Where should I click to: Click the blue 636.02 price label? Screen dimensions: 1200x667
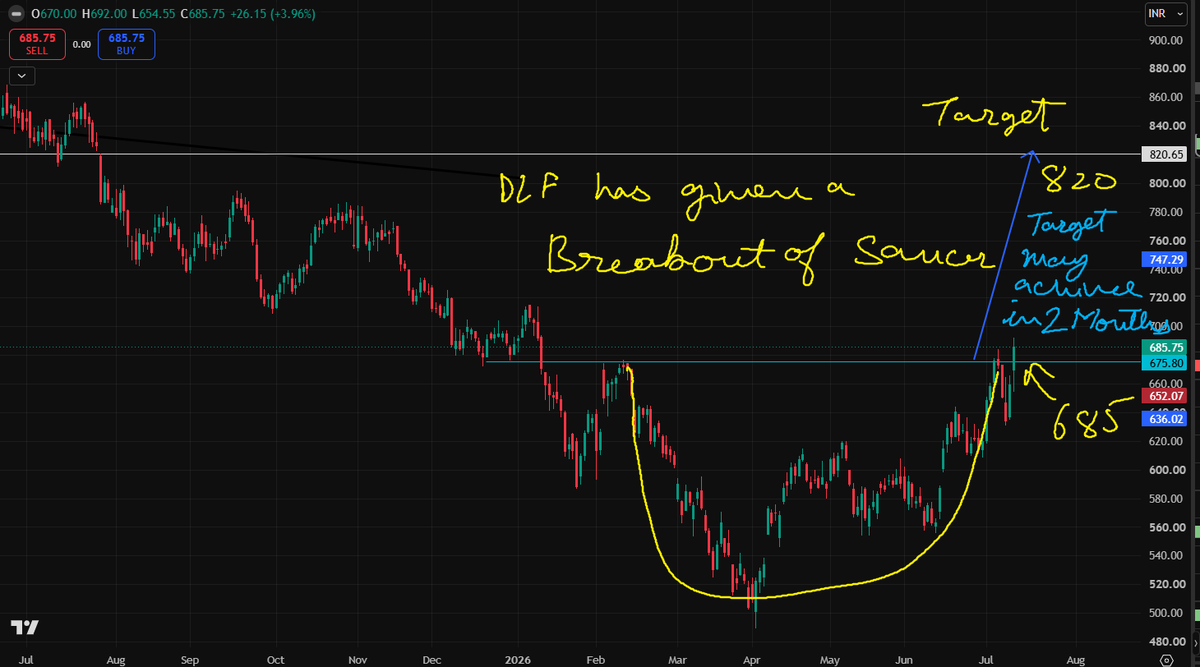[1165, 419]
